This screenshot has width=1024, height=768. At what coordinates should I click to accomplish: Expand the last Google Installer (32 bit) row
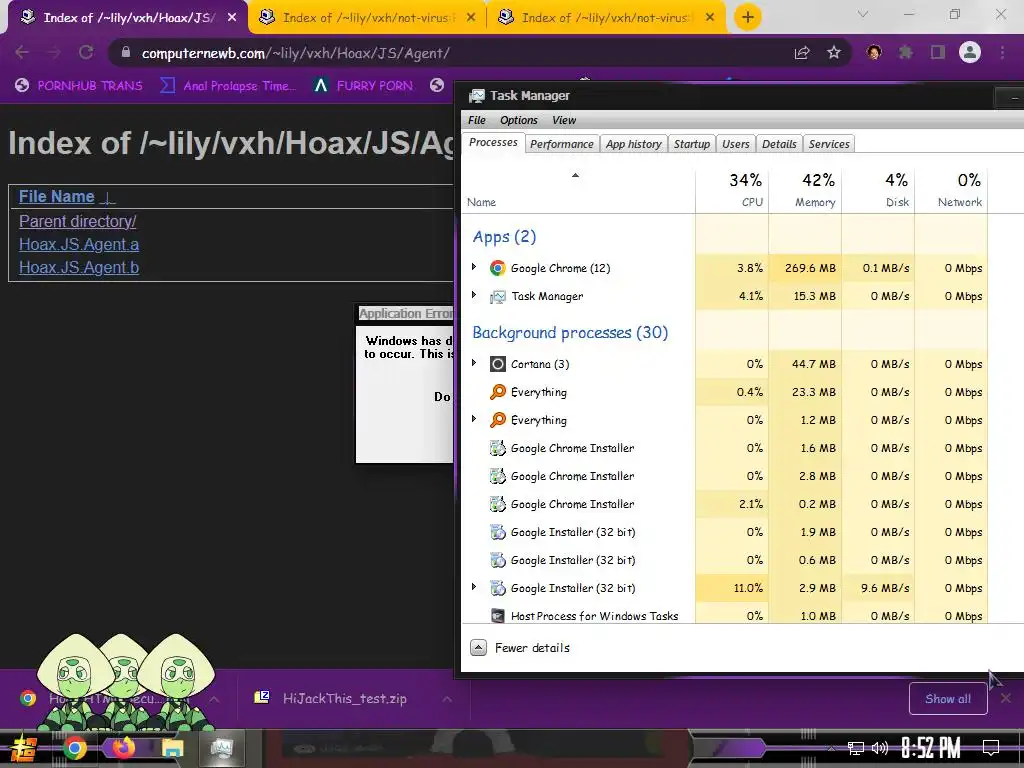tap(474, 587)
